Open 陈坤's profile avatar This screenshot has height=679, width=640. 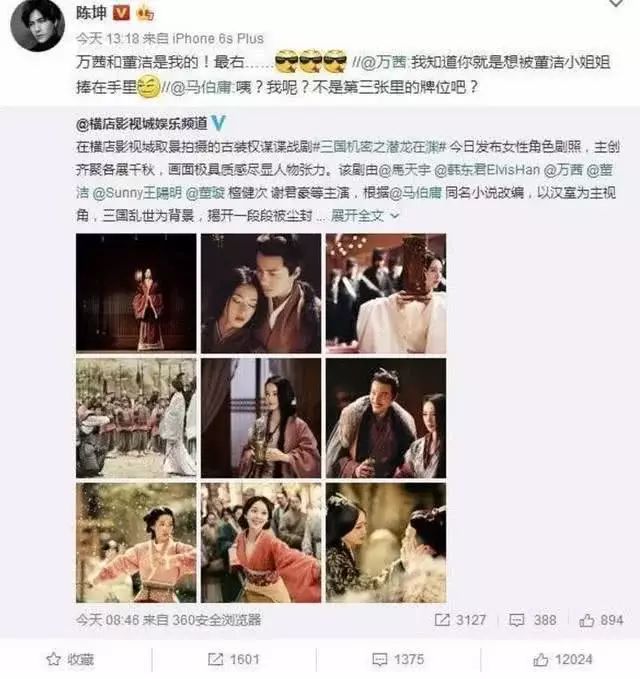(37, 25)
